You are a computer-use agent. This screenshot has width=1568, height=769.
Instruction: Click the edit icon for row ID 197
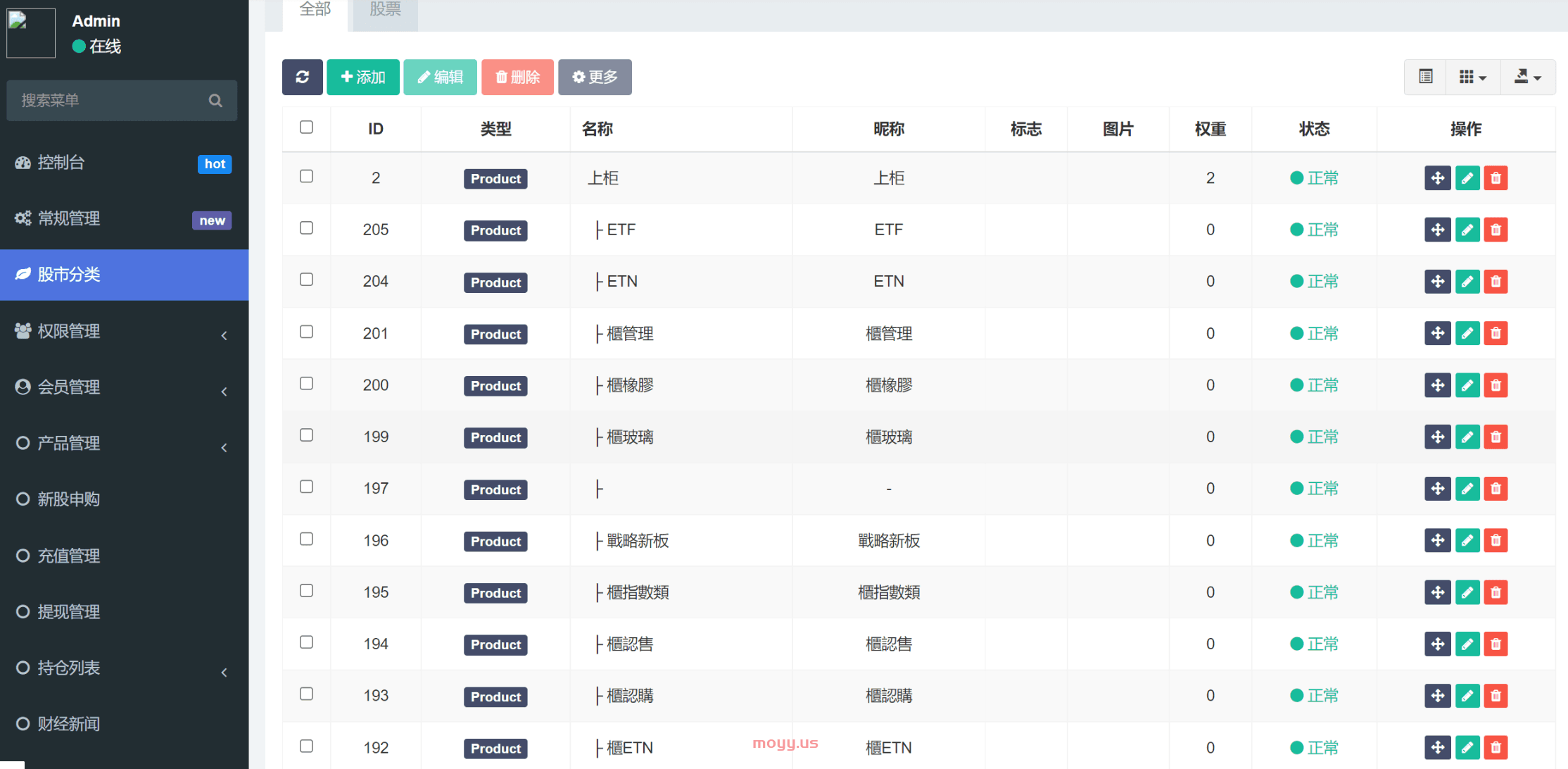click(1467, 489)
